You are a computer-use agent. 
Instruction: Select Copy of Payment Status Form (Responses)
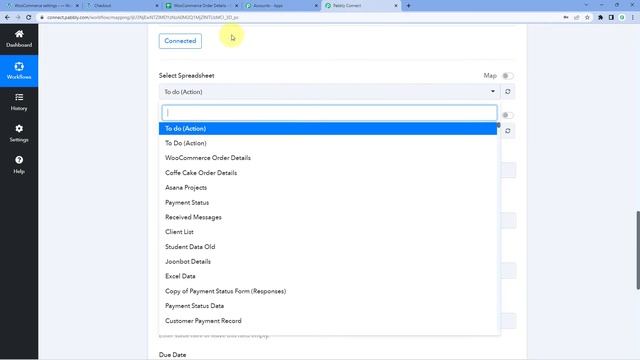328,291
